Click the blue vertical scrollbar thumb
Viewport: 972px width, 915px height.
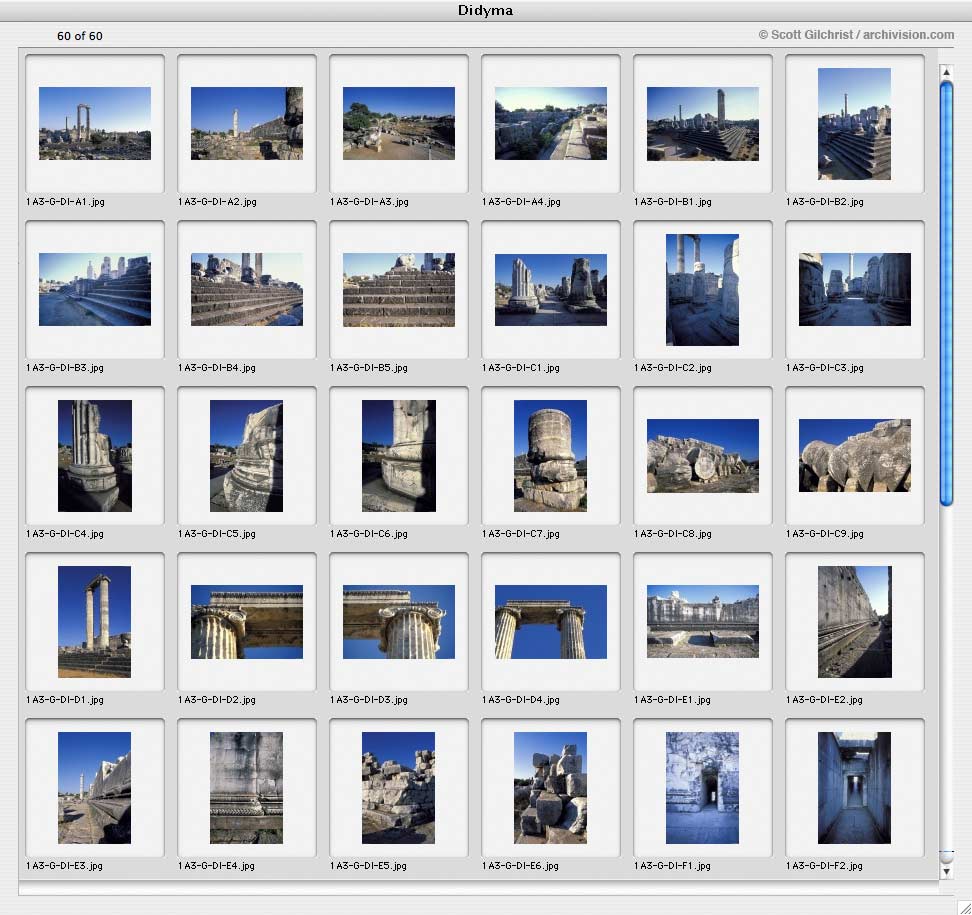[x=947, y=294]
